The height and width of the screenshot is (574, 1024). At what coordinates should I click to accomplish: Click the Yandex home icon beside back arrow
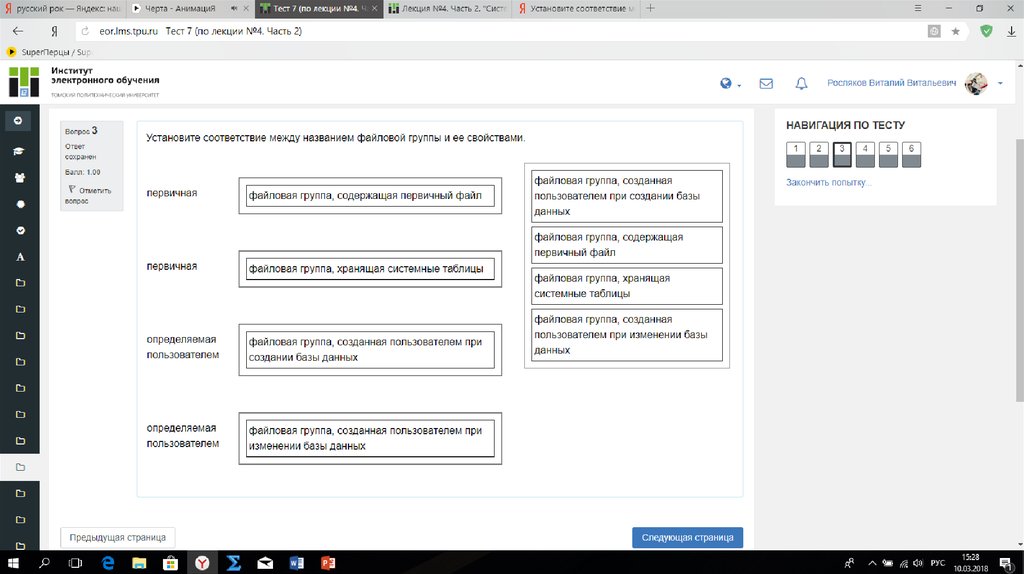point(54,31)
